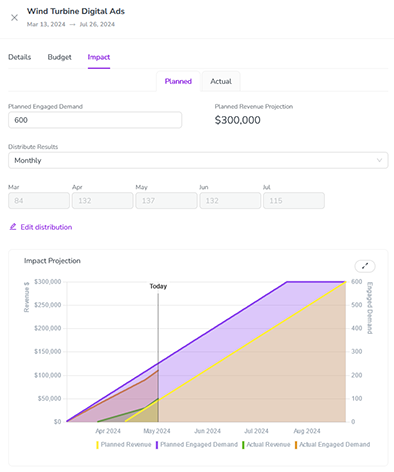Expand the Impact Projection chart
Screen dimensions: 394x472
pyautogui.click(x=365, y=266)
